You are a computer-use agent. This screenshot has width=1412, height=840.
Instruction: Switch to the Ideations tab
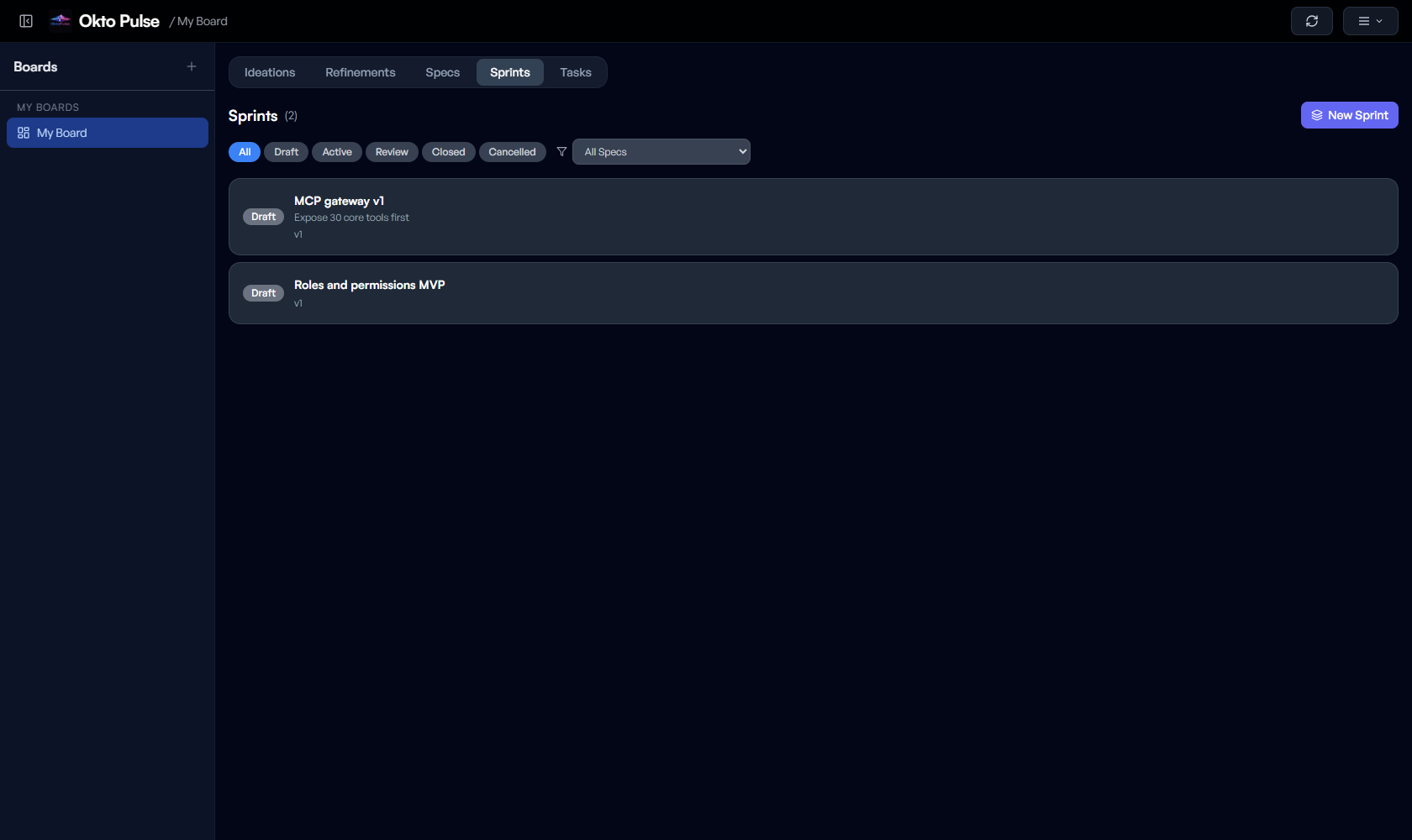(270, 72)
